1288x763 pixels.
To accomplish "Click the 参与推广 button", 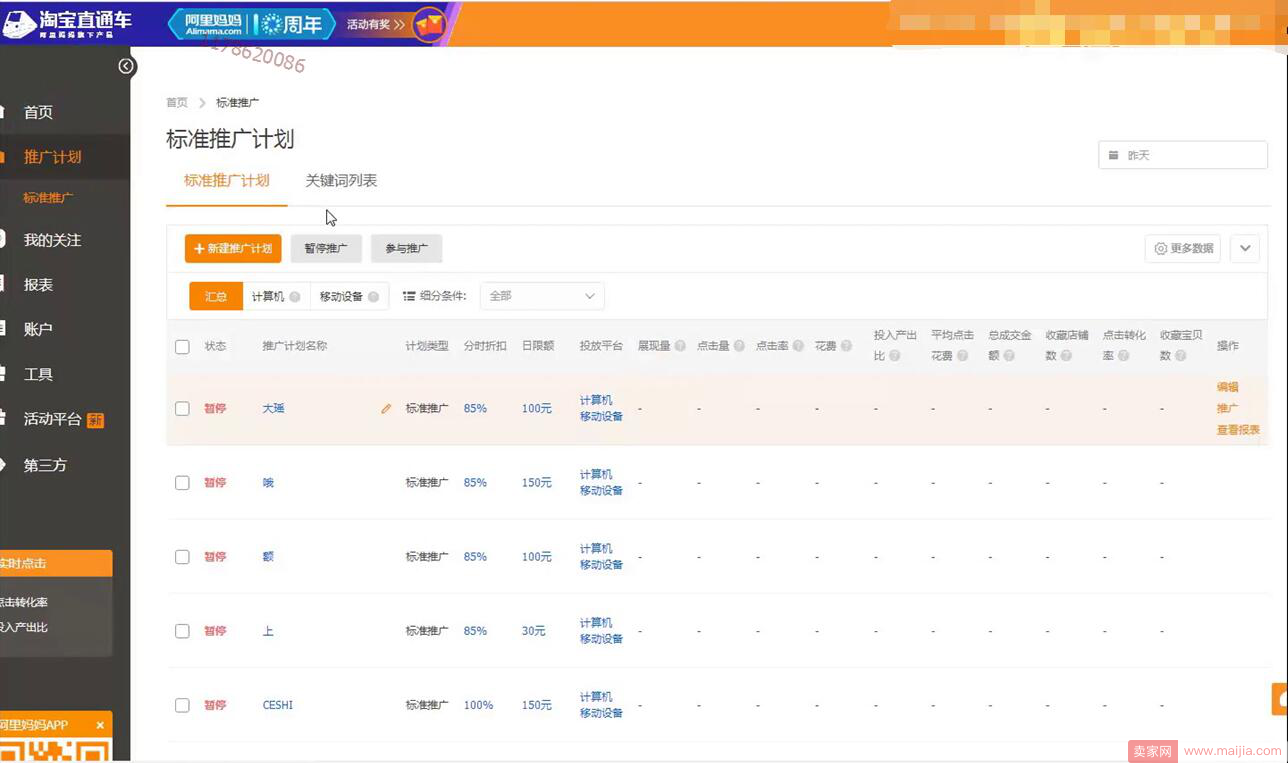I will [406, 248].
